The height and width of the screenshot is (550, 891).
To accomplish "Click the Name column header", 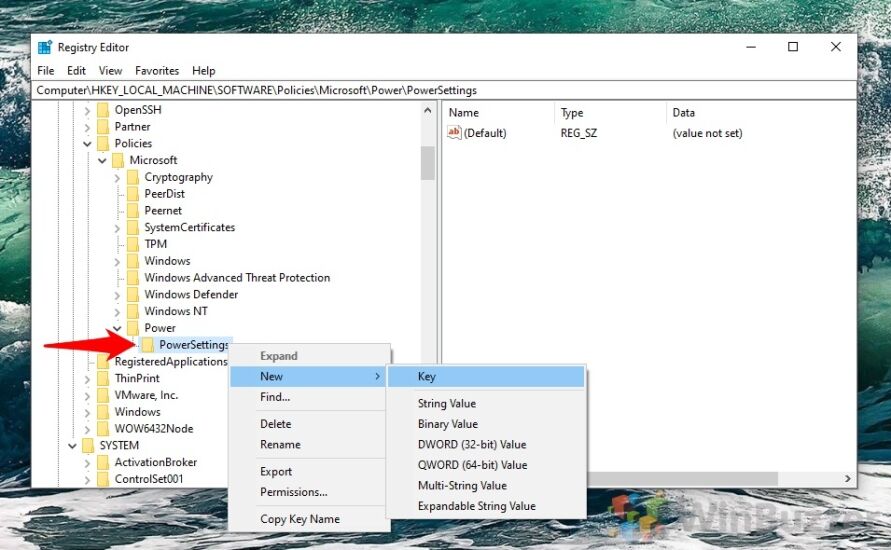I will tap(499, 112).
